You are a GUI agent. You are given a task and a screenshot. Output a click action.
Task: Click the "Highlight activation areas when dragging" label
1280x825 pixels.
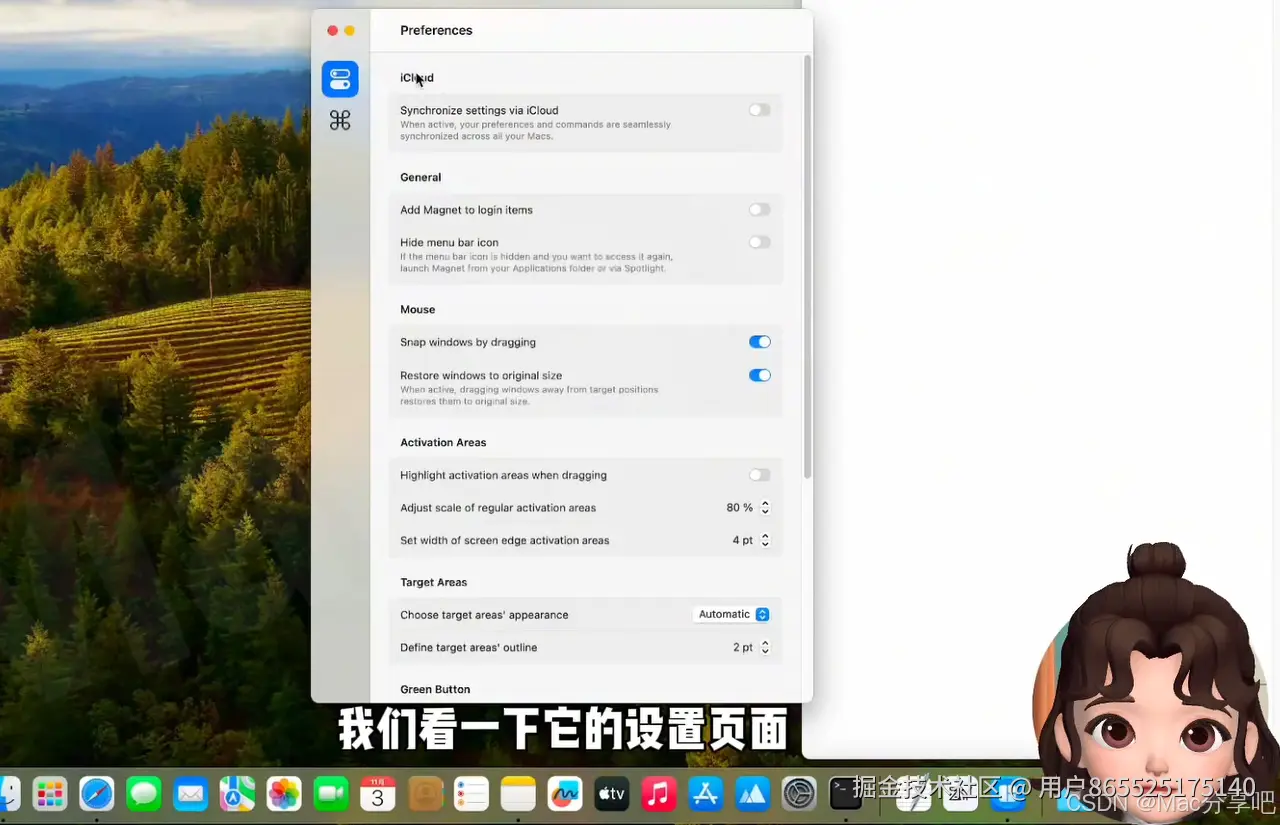point(503,476)
